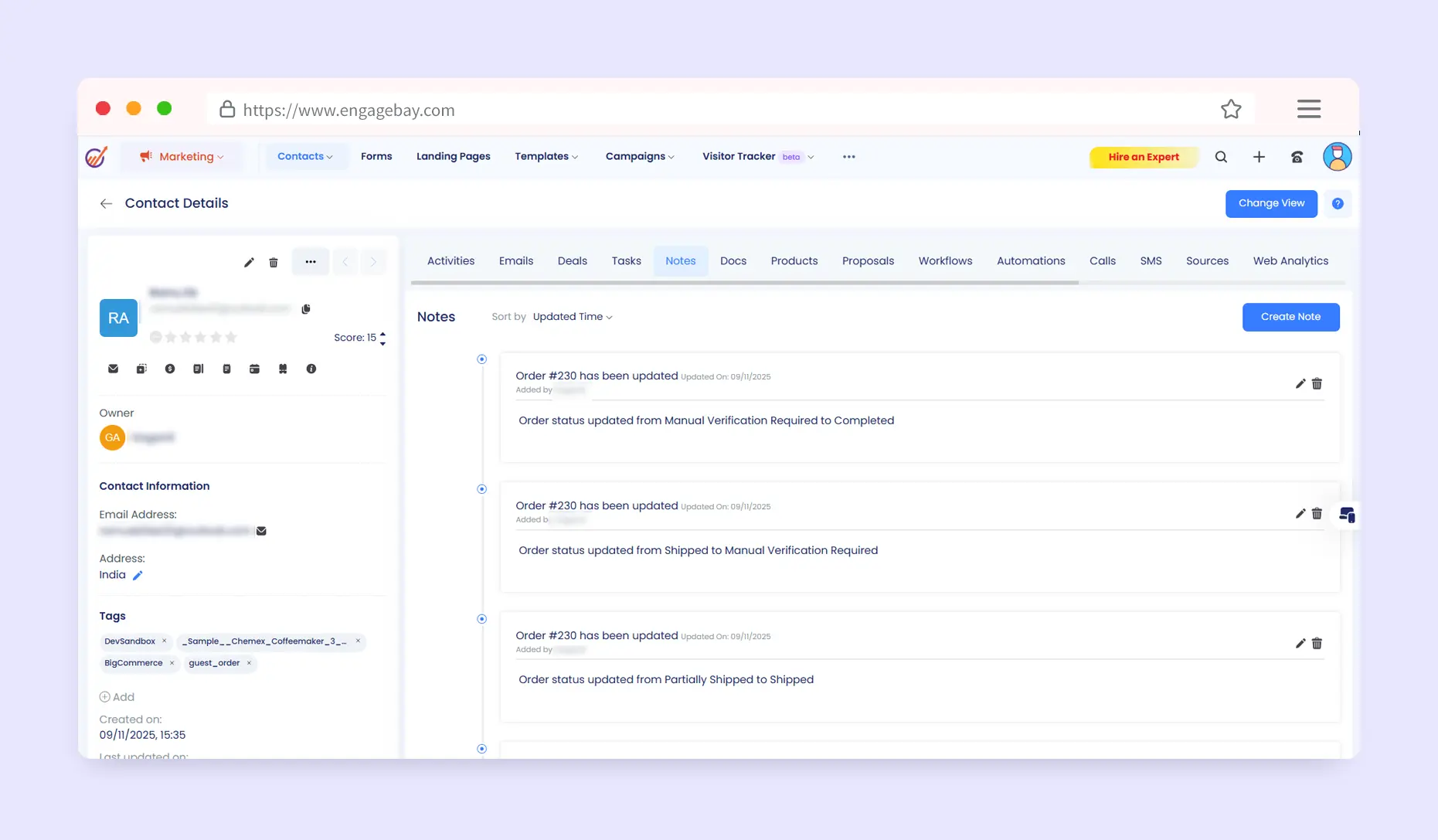The image size is (1438, 840).
Task: Copy the contact email with the copy icon
Action: [306, 309]
